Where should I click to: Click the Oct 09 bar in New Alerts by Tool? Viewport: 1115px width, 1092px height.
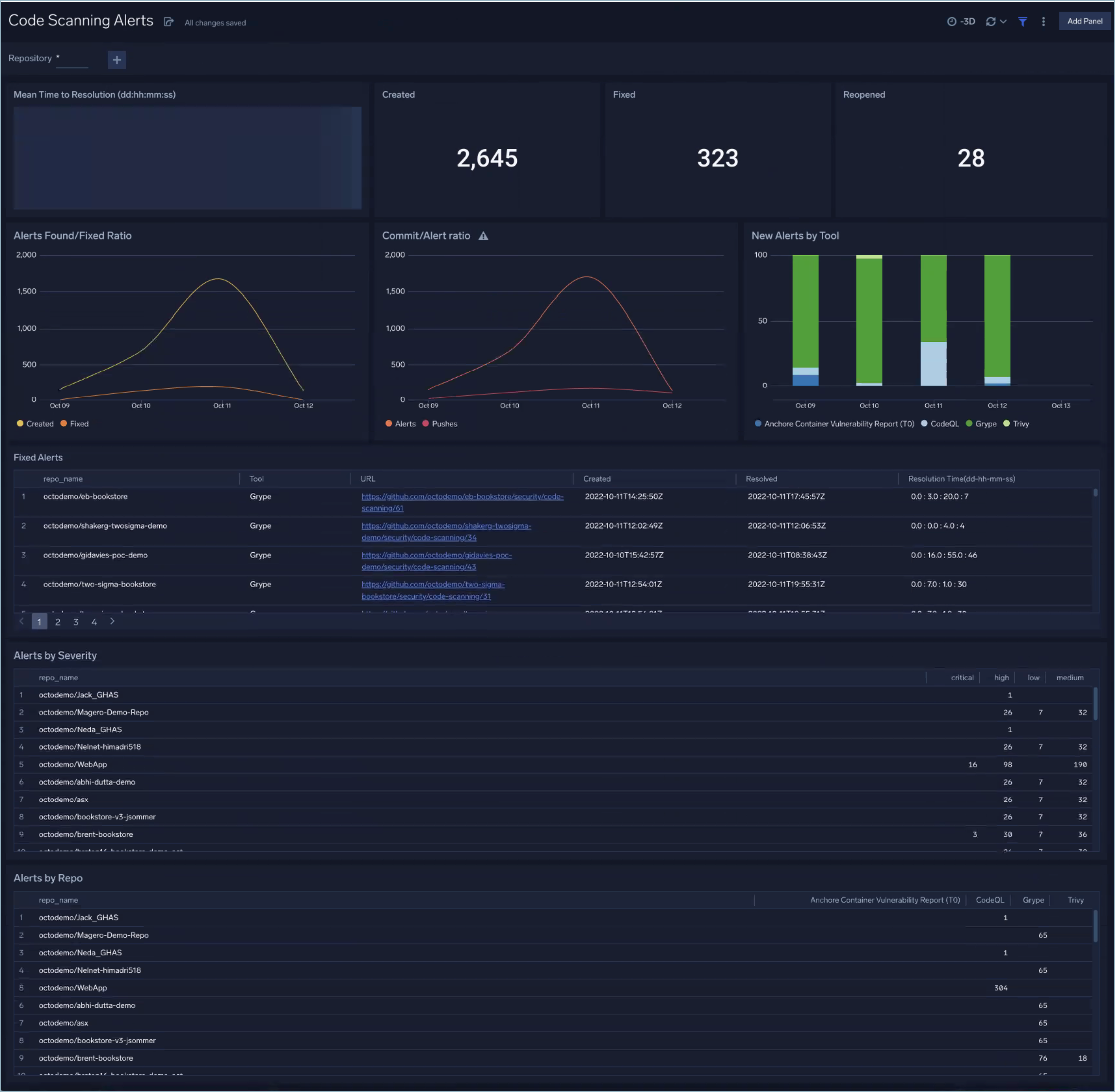(805, 320)
